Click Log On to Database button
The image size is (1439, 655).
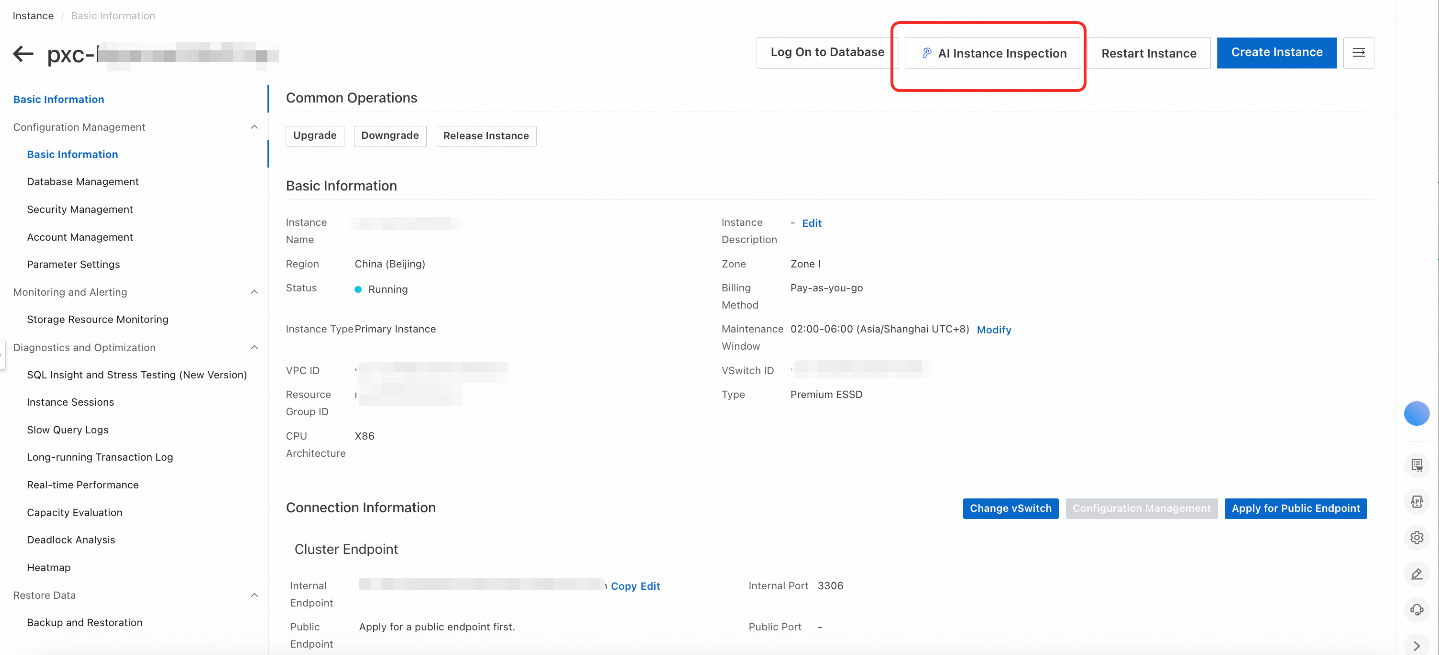pos(827,53)
